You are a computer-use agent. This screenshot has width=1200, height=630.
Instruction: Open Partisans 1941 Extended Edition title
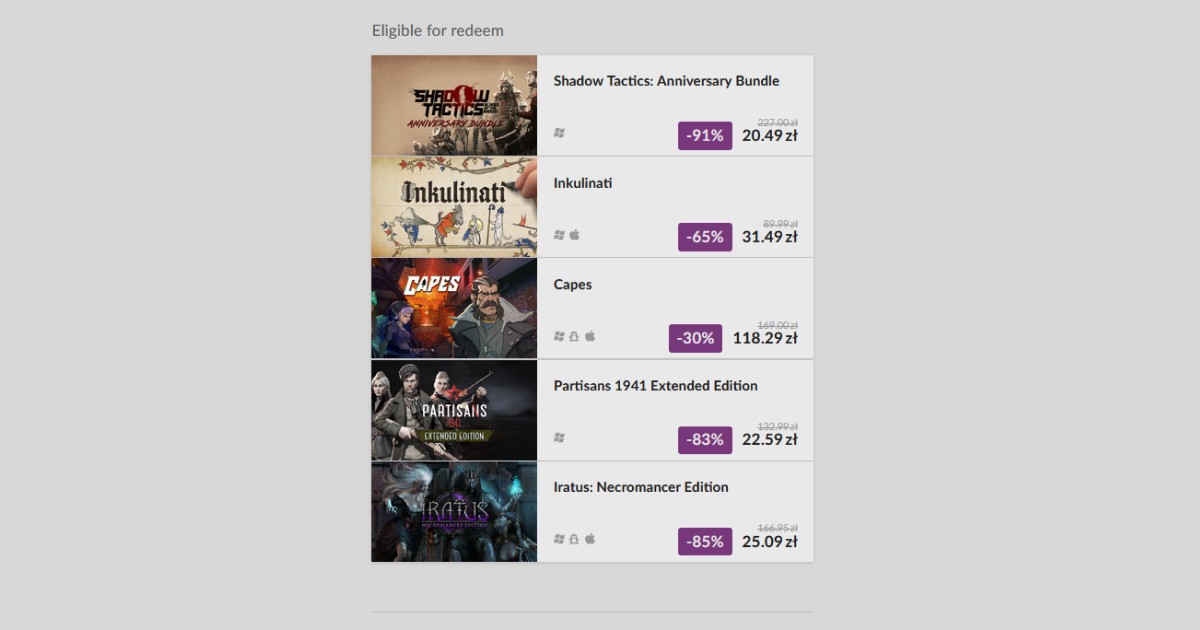[655, 386]
